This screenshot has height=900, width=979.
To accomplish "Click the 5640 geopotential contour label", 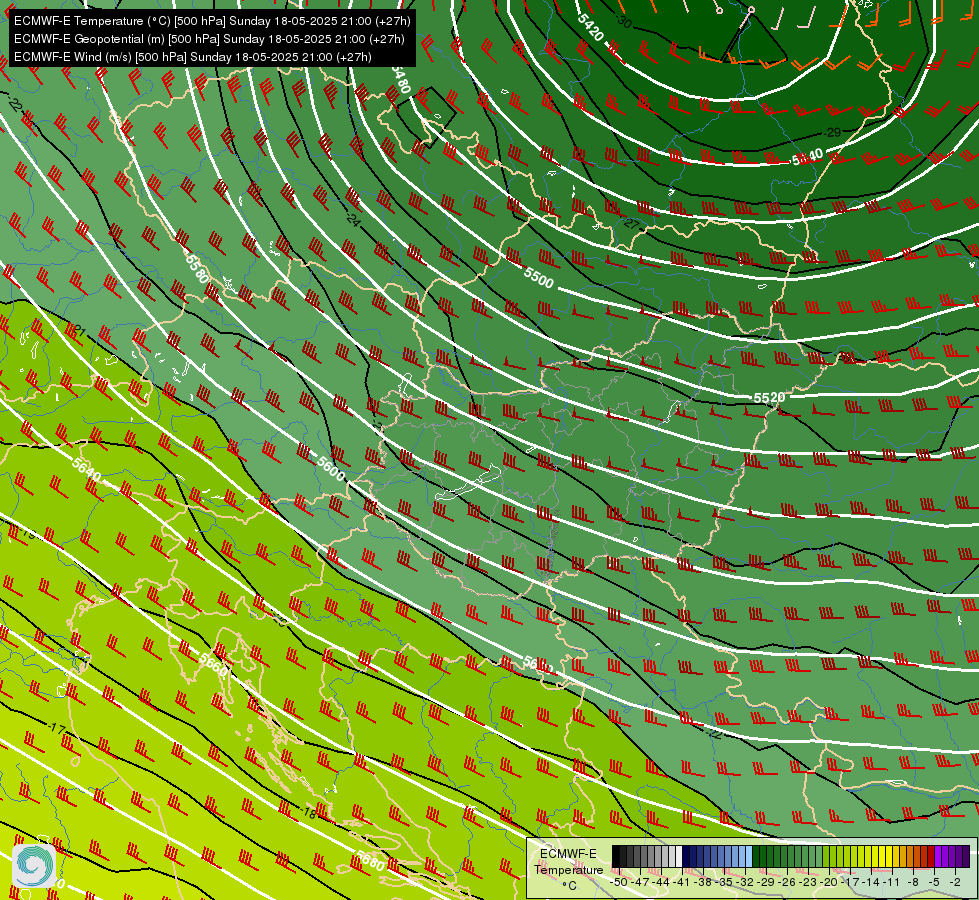I will point(86,470).
